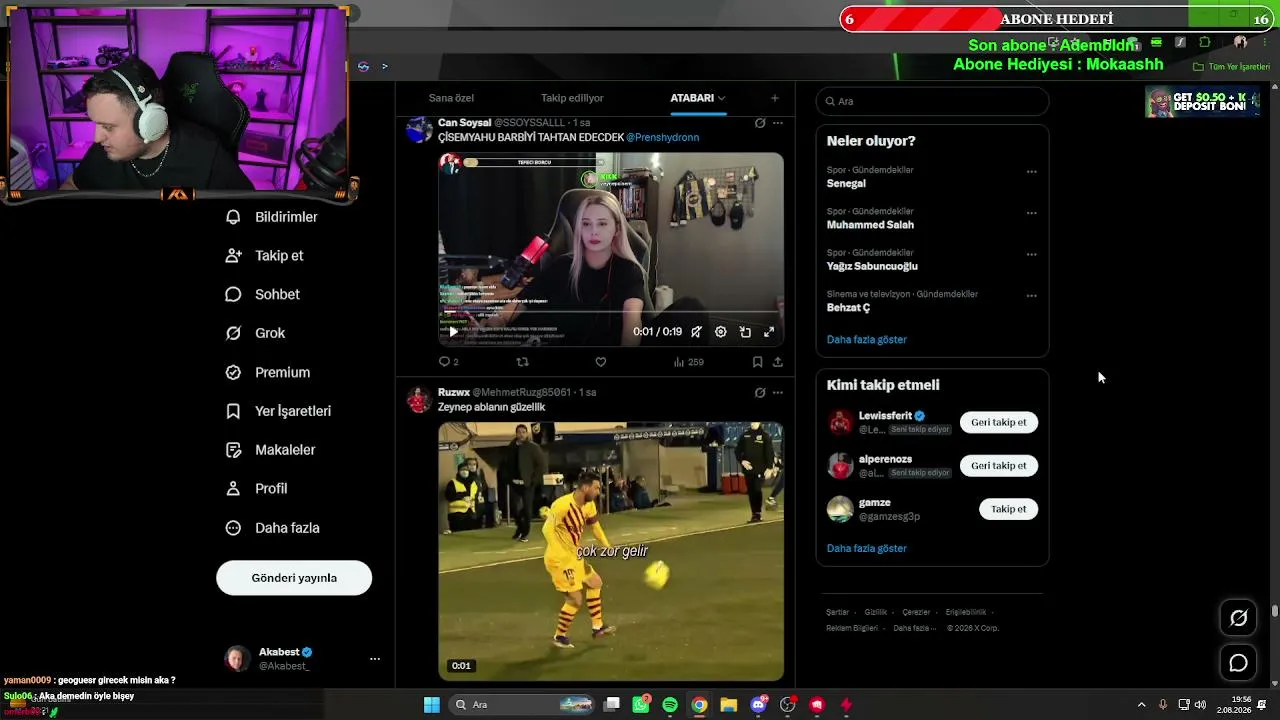Share Can Soysal's post

click(x=777, y=362)
